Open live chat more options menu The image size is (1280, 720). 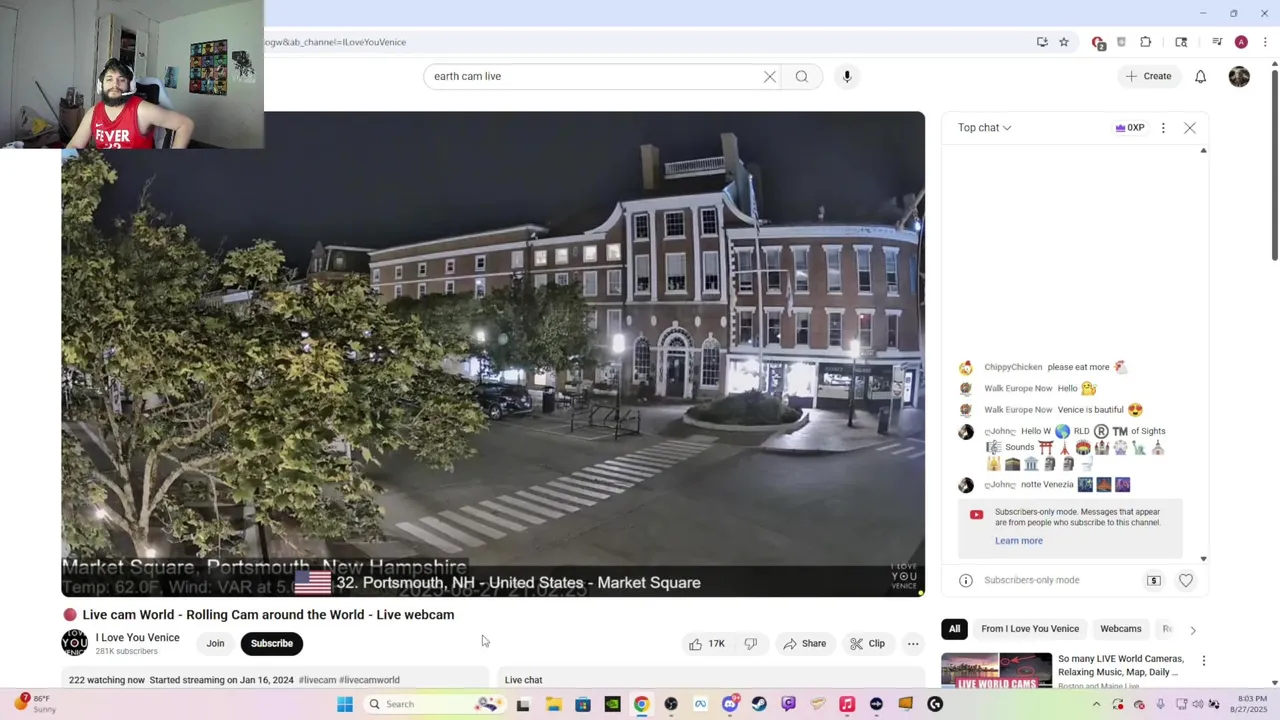pyautogui.click(x=1163, y=128)
